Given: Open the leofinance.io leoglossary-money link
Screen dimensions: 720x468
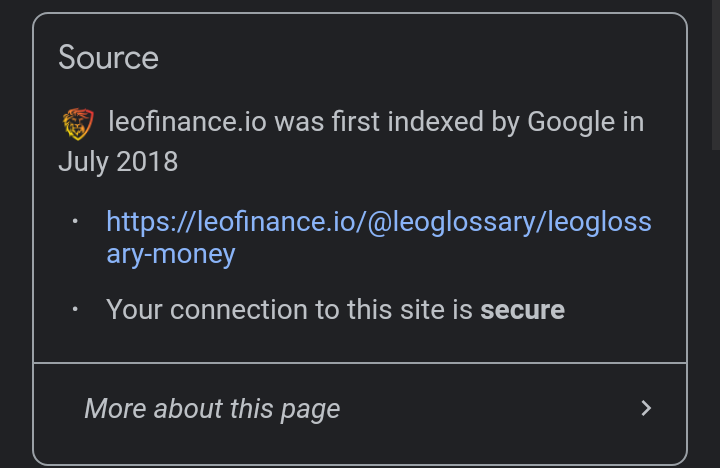Looking at the screenshot, I should click(379, 237).
